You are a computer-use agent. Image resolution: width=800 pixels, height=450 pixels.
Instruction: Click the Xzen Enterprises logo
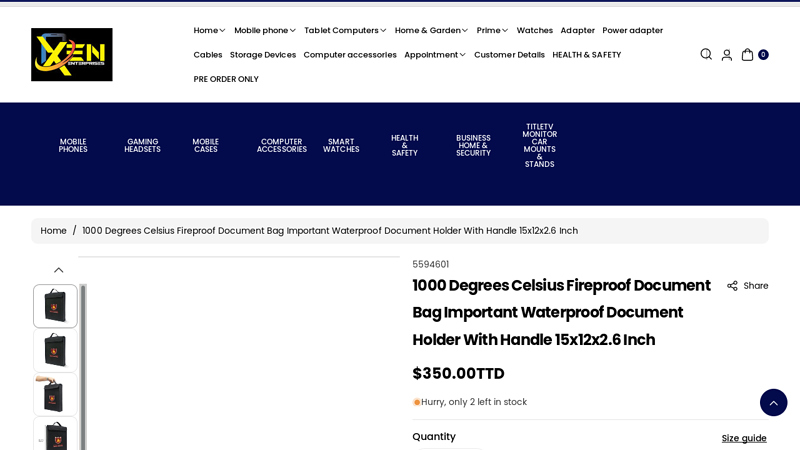click(x=72, y=55)
